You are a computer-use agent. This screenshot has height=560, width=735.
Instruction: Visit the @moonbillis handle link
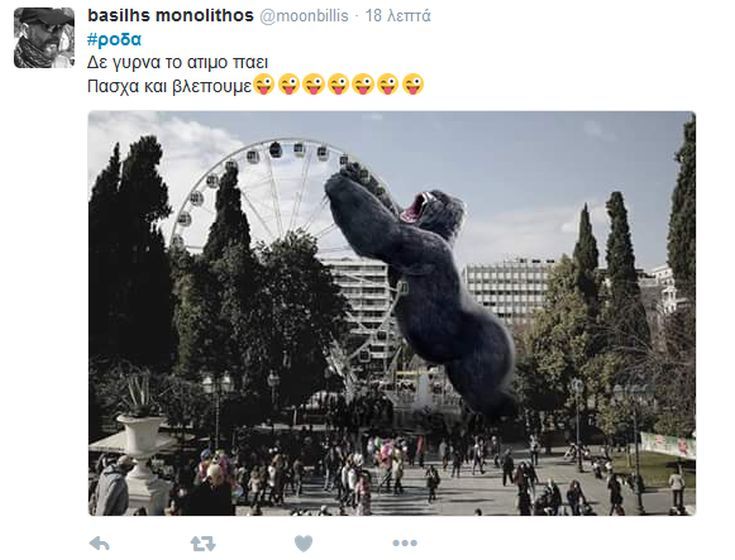(304, 16)
